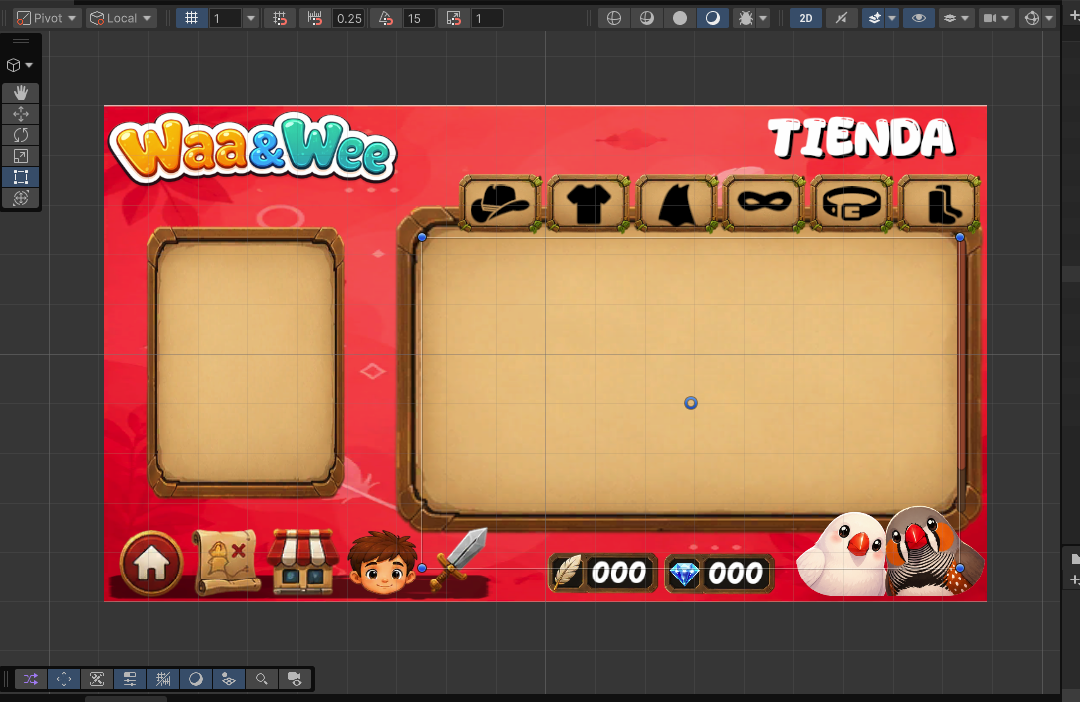Select the Transform tool
The image size is (1080, 702).
(21, 198)
